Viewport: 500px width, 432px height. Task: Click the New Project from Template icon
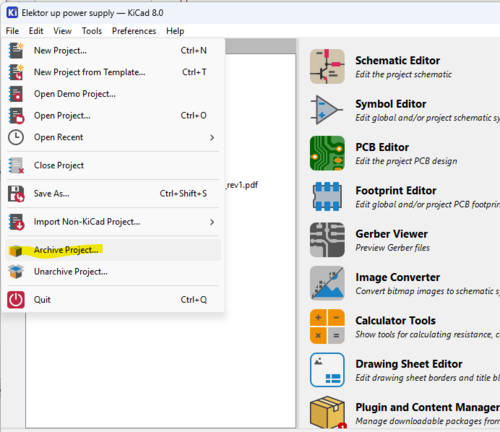(x=16, y=72)
